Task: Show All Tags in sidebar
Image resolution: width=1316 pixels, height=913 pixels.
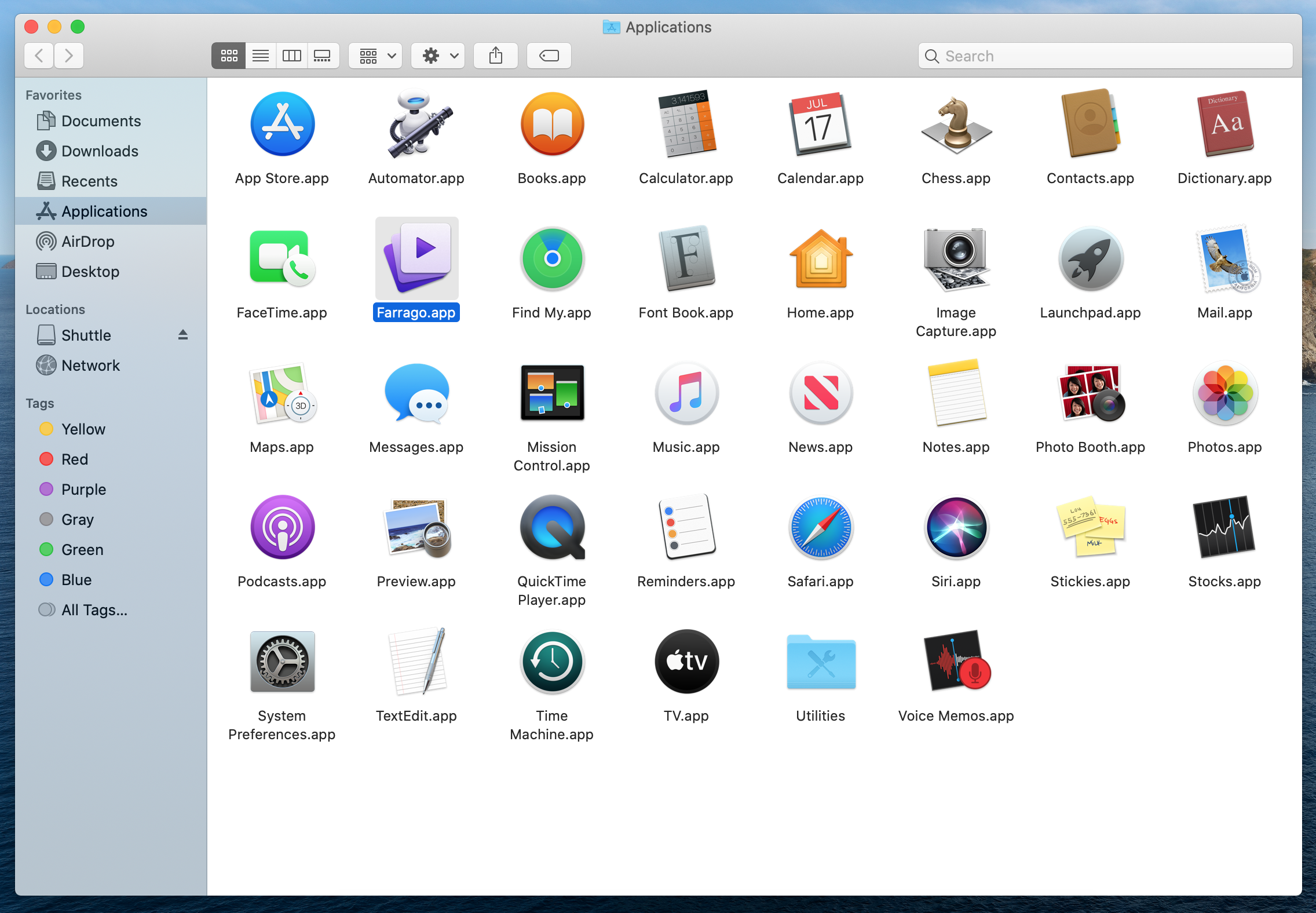Action: point(111,610)
